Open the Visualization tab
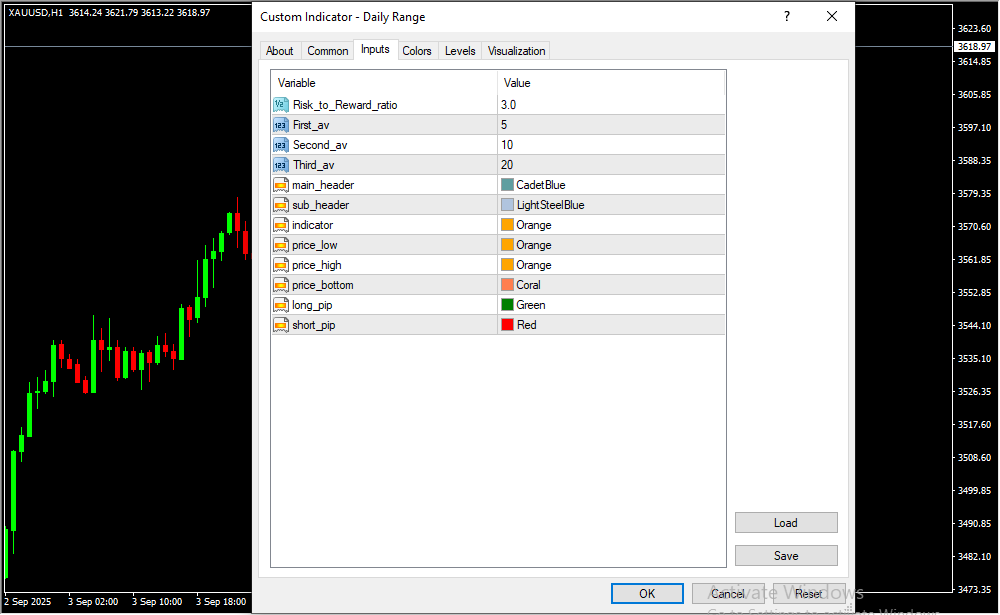 tap(516, 51)
